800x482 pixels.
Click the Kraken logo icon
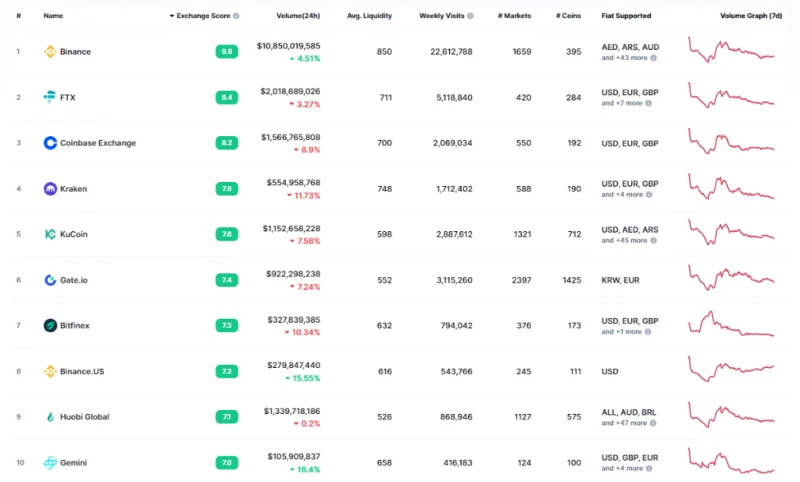coord(50,189)
